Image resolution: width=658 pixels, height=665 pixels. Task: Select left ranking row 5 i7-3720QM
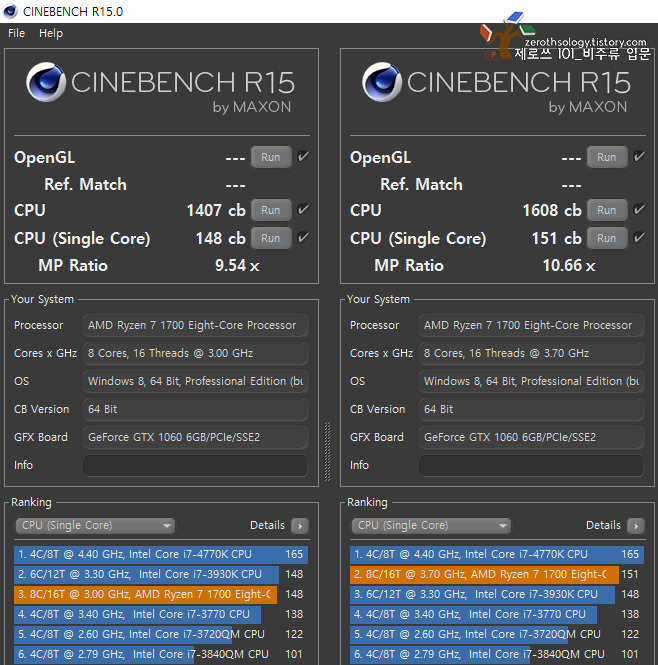tap(161, 634)
